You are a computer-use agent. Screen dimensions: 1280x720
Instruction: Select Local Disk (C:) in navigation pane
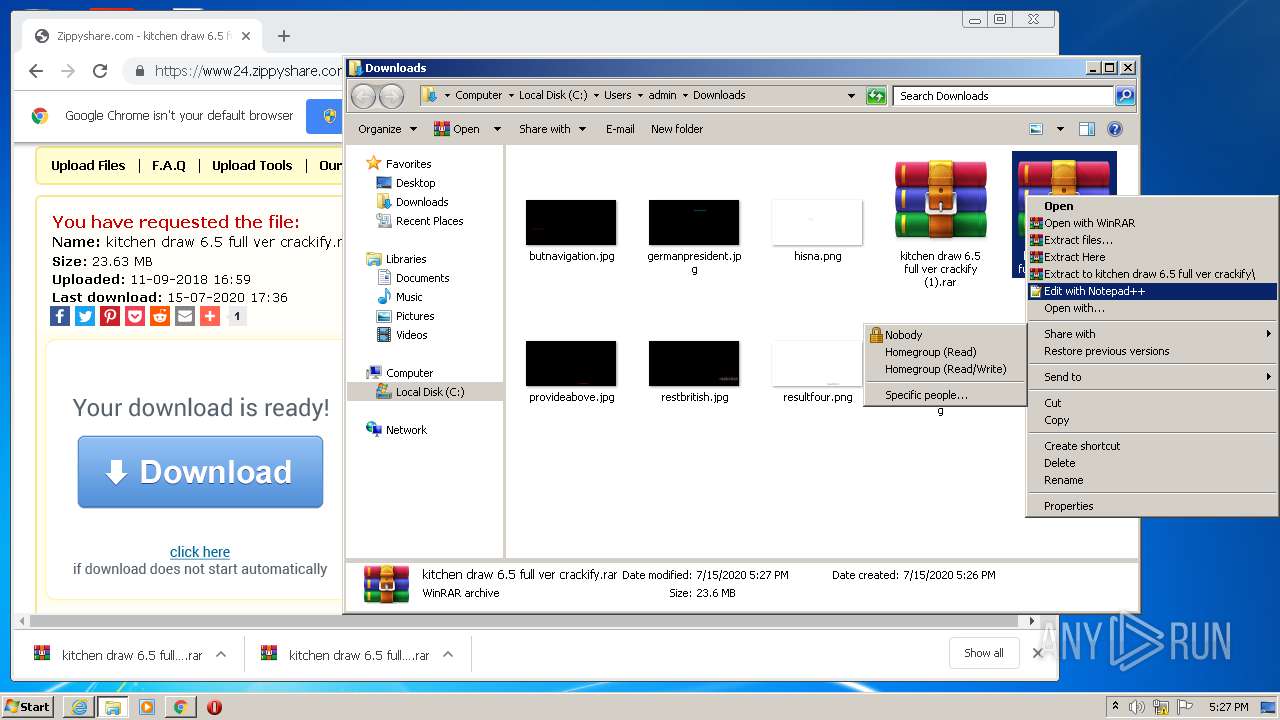pos(429,392)
